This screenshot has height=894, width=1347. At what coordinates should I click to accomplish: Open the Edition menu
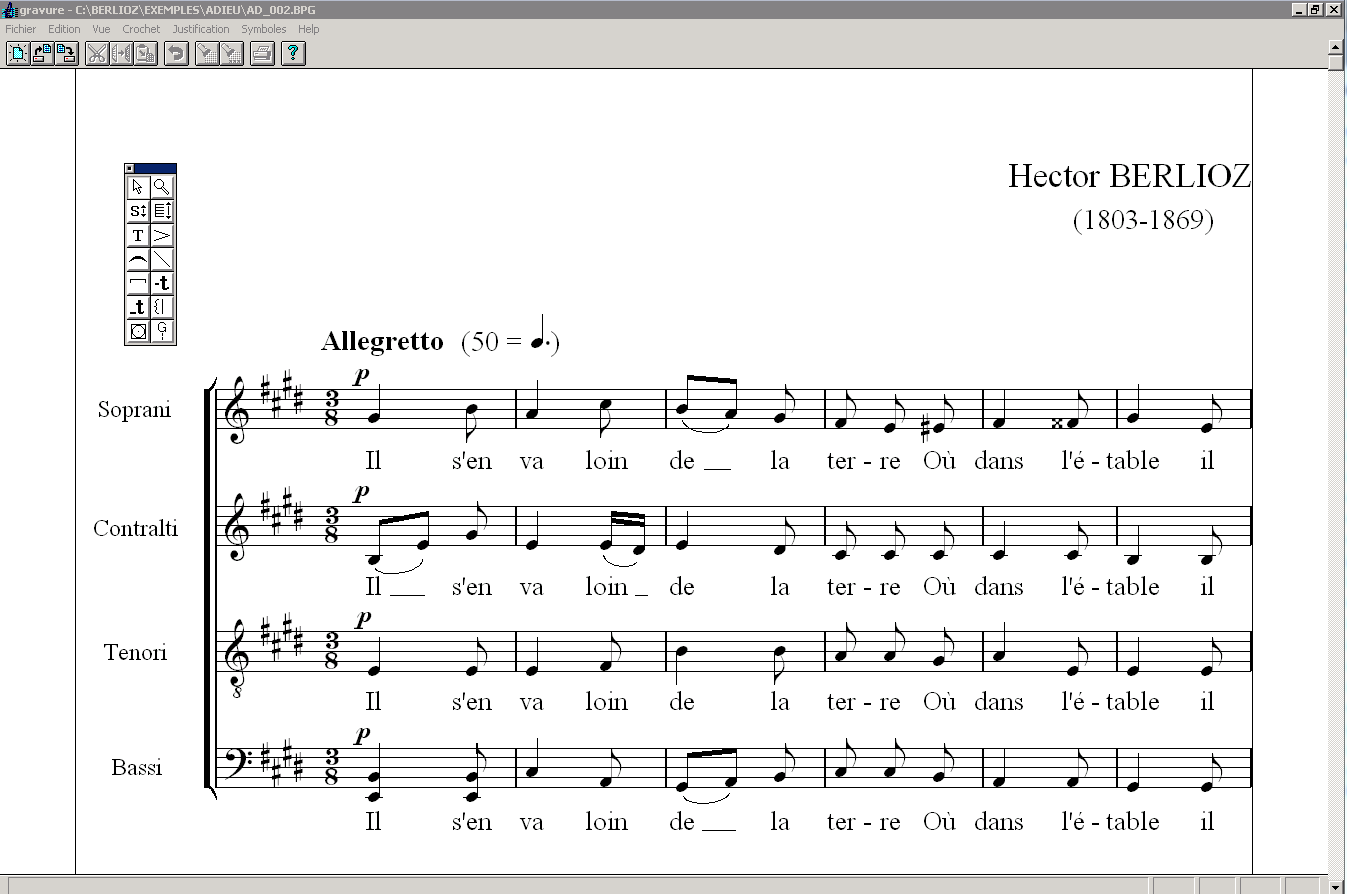pyautogui.click(x=64, y=29)
